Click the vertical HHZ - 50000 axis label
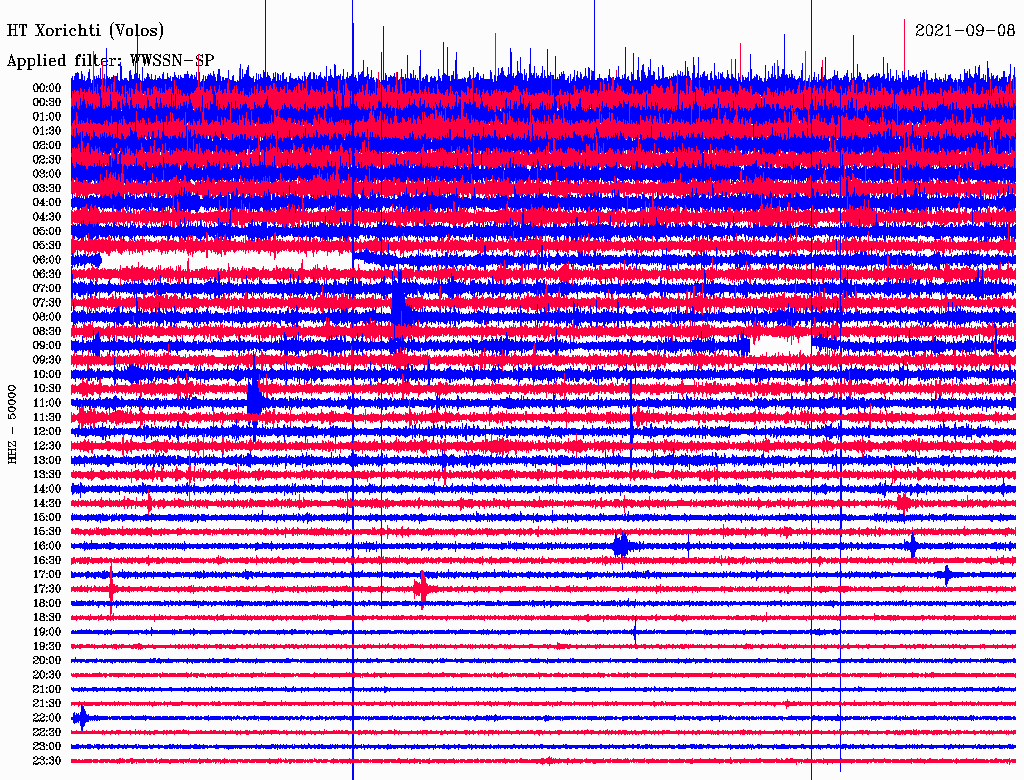Image resolution: width=1024 pixels, height=780 pixels. coord(13,423)
